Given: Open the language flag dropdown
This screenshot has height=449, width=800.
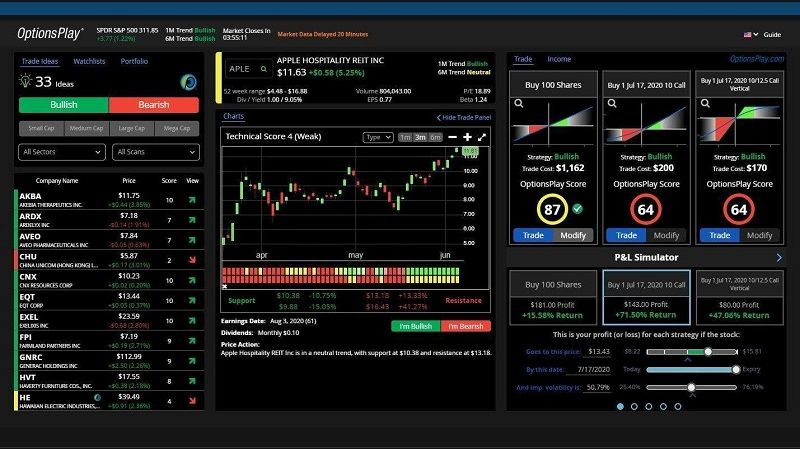Looking at the screenshot, I should pyautogui.click(x=751, y=35).
